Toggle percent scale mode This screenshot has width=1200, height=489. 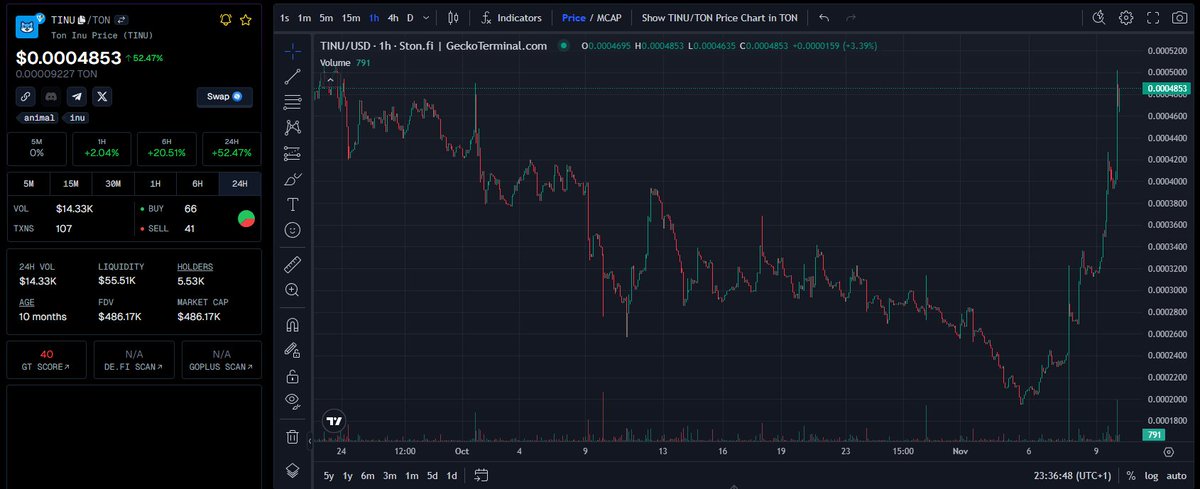(x=1131, y=475)
